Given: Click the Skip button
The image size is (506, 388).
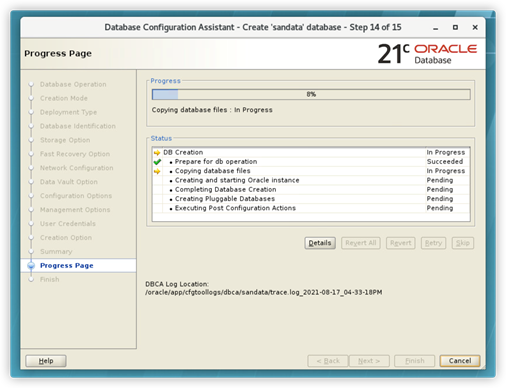Looking at the screenshot, I should click(463, 243).
